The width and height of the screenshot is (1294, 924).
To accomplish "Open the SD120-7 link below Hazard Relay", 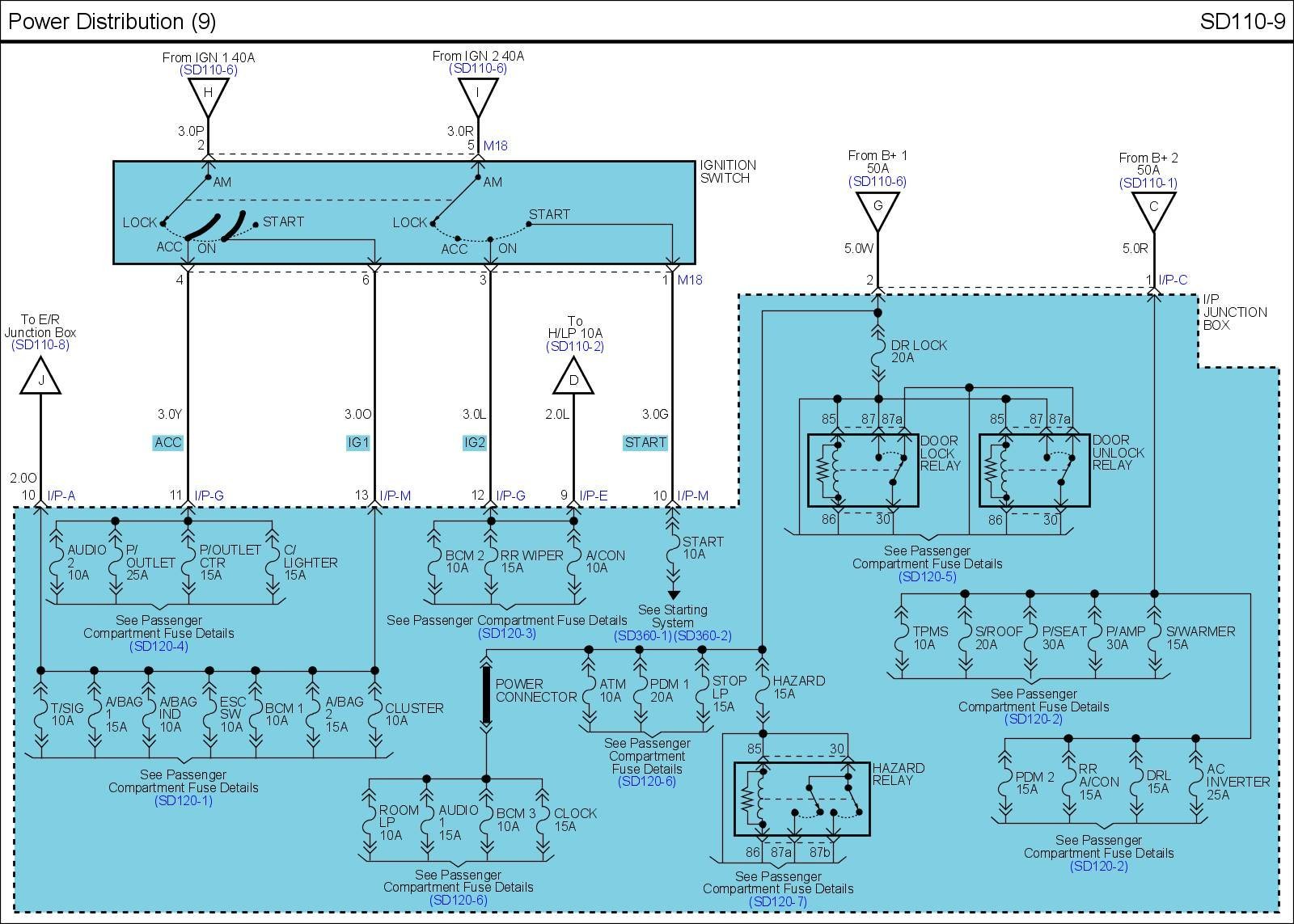I will tap(777, 902).
